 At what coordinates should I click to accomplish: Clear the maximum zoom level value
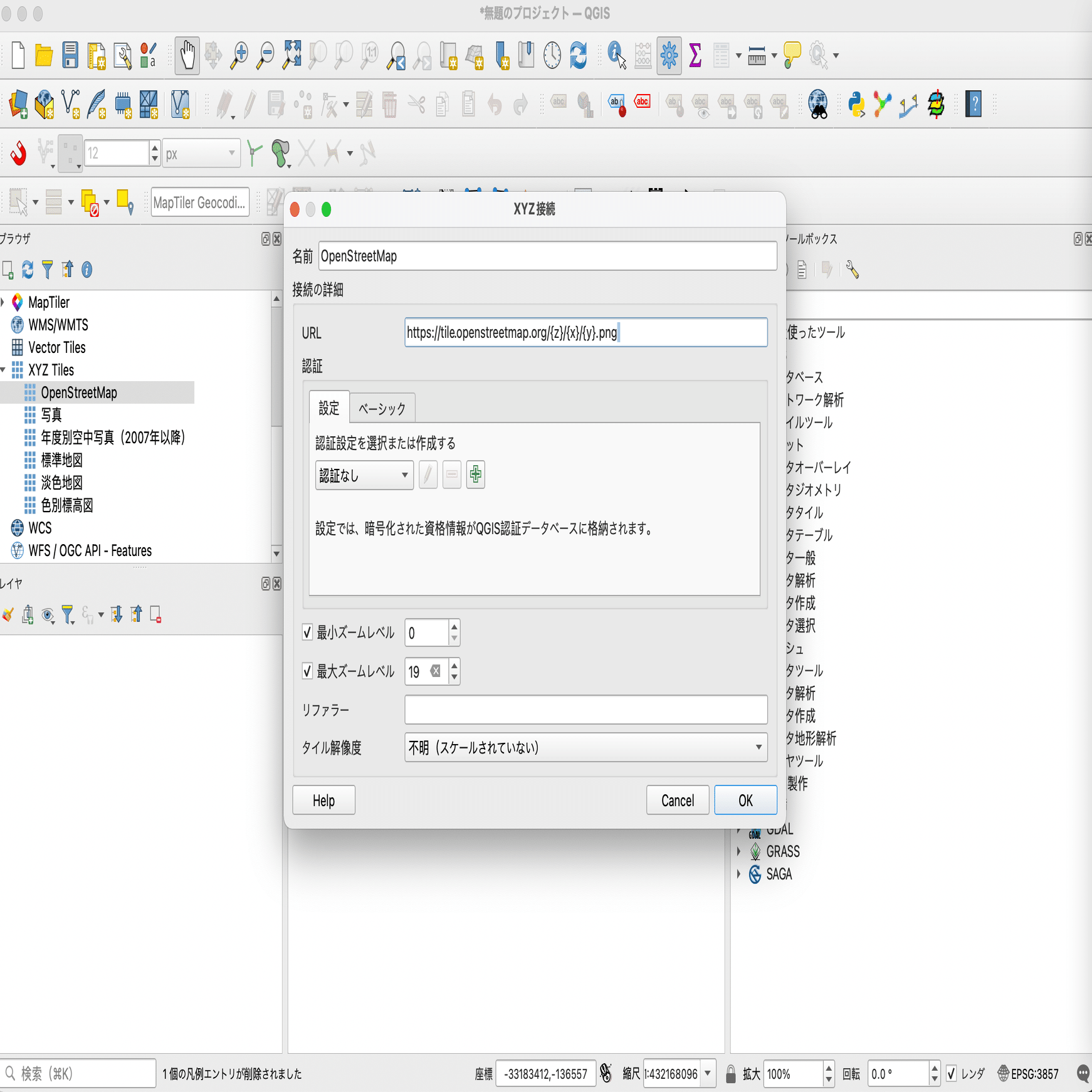[436, 671]
